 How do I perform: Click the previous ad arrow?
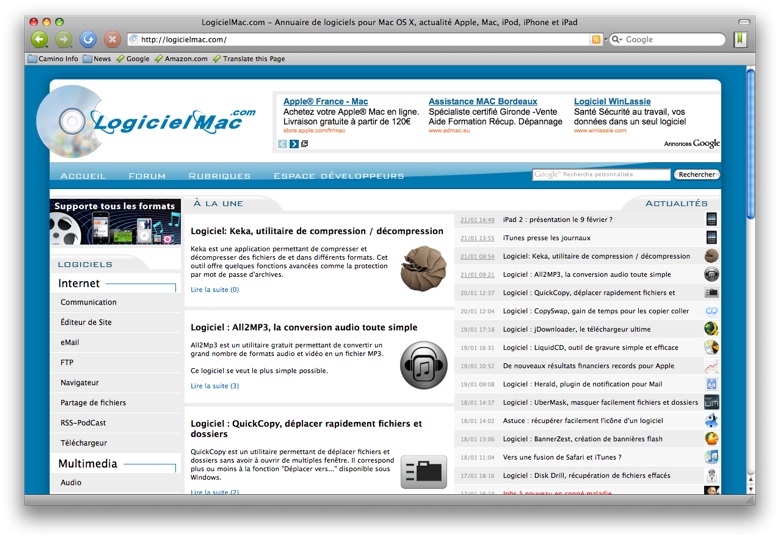tap(283, 144)
